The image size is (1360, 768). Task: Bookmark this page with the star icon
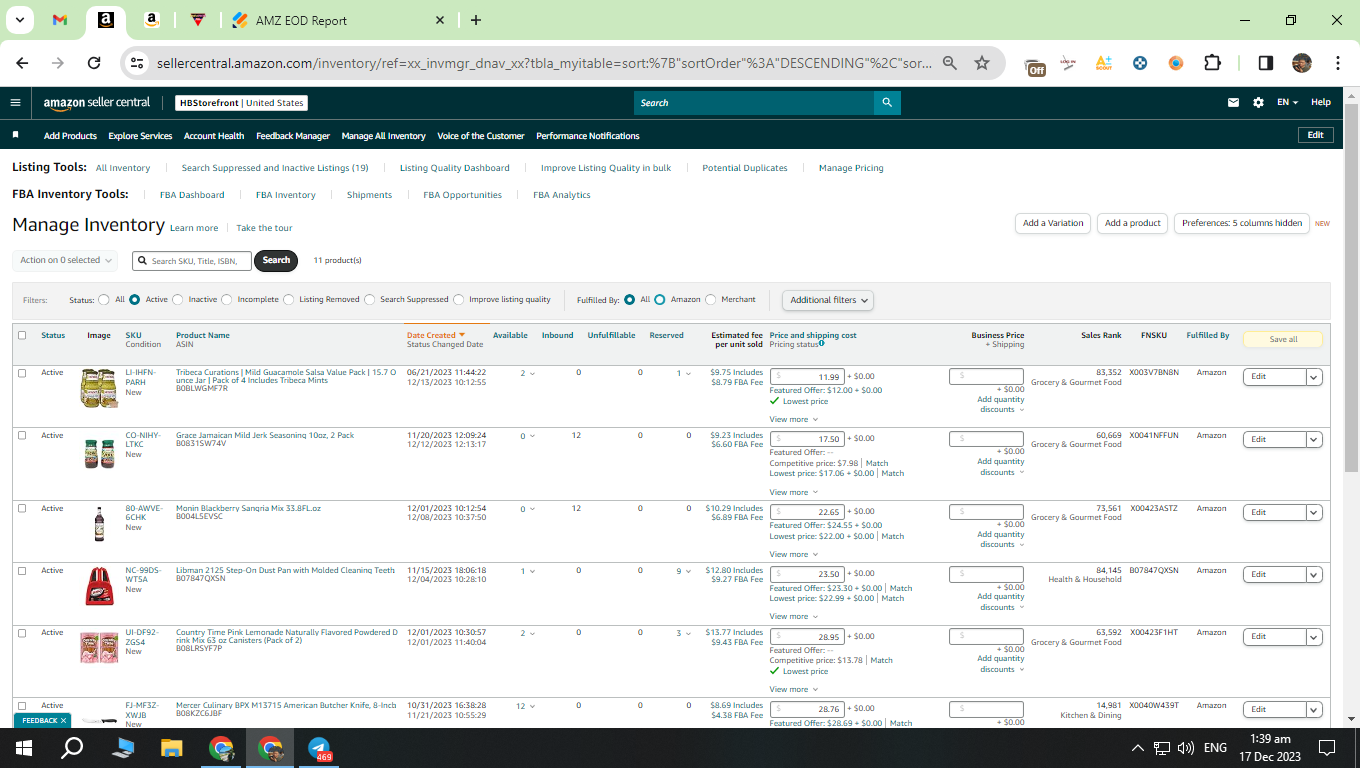pos(982,63)
